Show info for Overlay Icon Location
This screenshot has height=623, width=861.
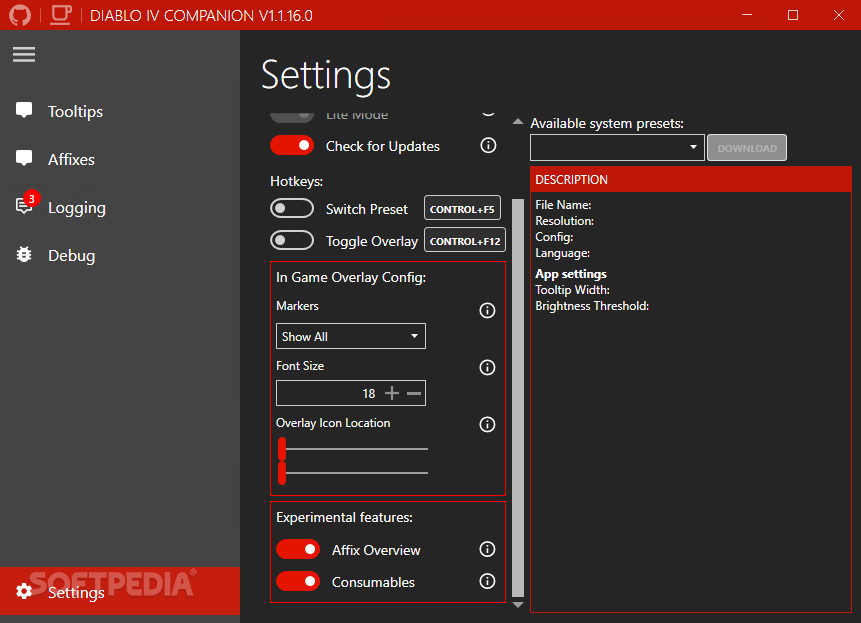487,424
